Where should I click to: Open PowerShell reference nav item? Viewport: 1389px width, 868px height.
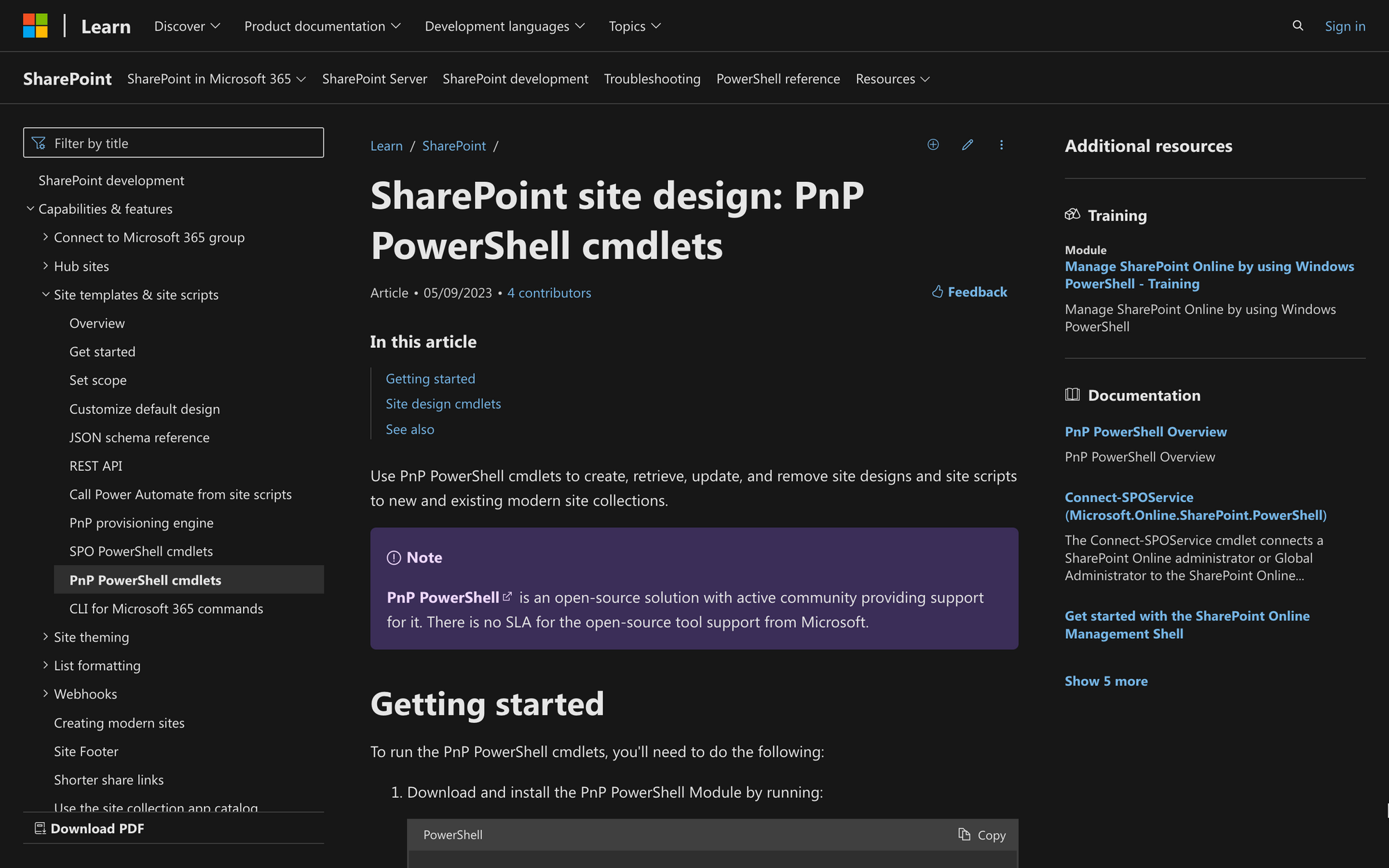coord(778,79)
